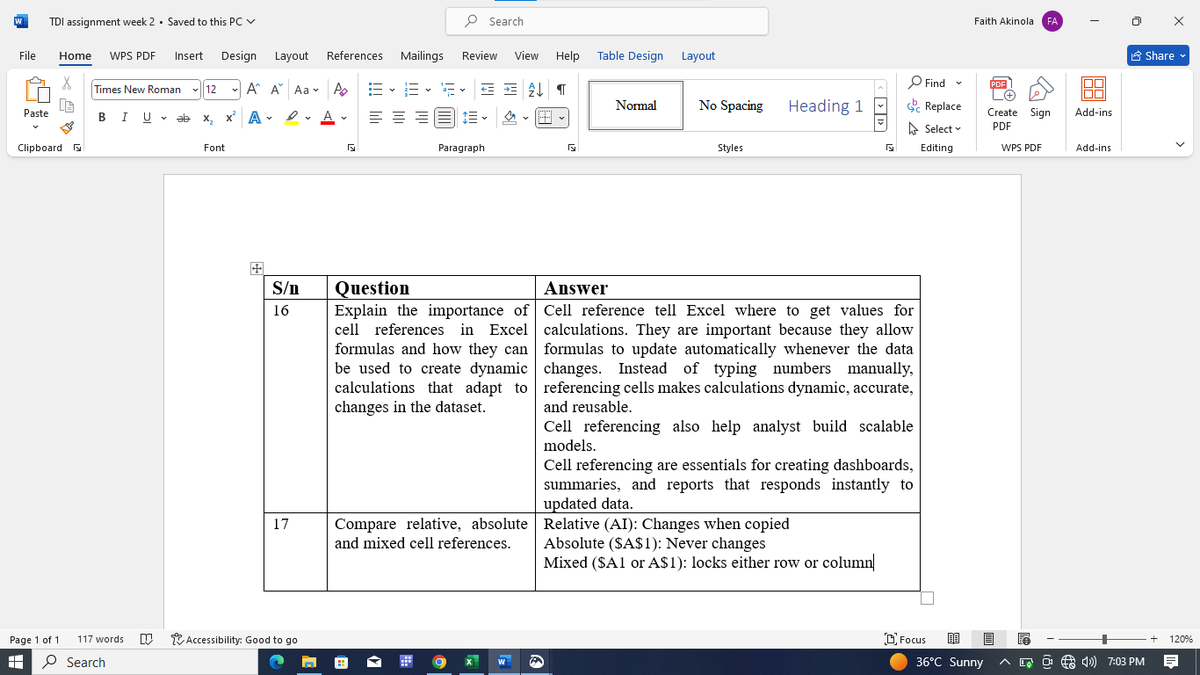Open the Add-ins grid icon
The image size is (1200, 675).
[x=1093, y=91]
